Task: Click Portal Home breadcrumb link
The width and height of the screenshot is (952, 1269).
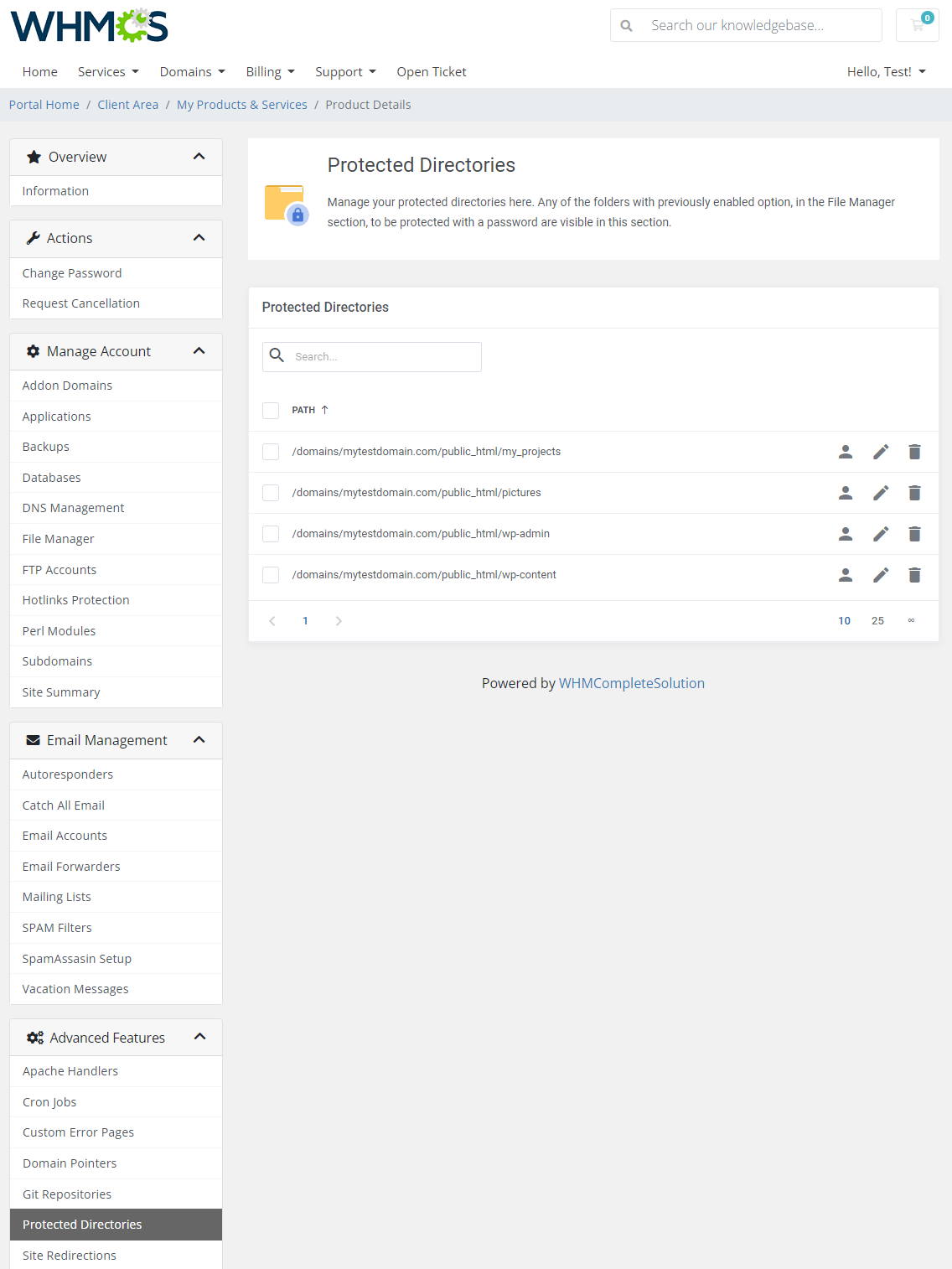Action: point(44,105)
